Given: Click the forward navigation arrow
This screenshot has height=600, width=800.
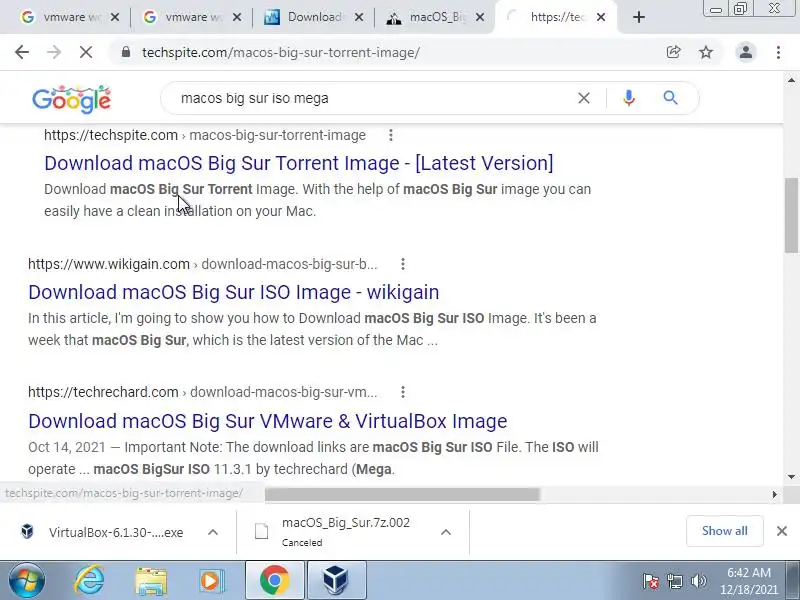Looking at the screenshot, I should coord(54,52).
